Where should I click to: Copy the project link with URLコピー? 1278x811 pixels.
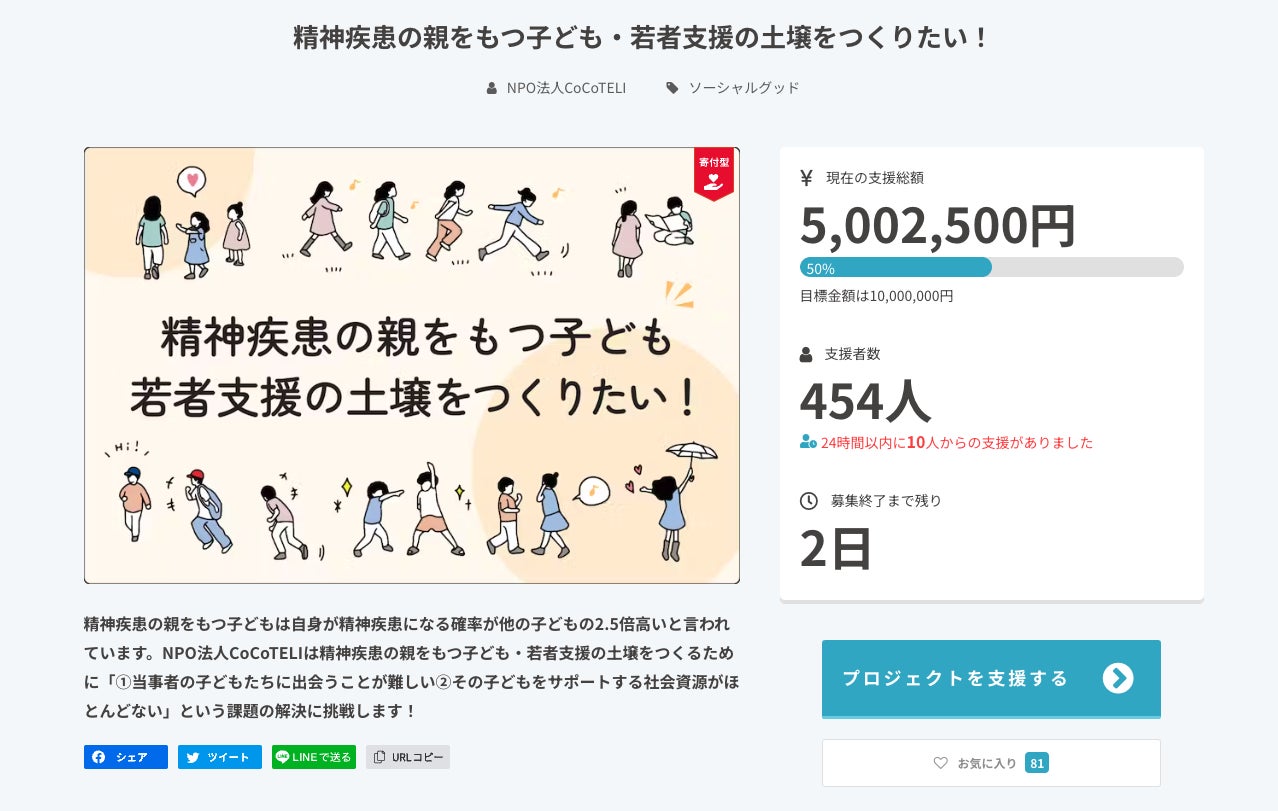coord(408,757)
